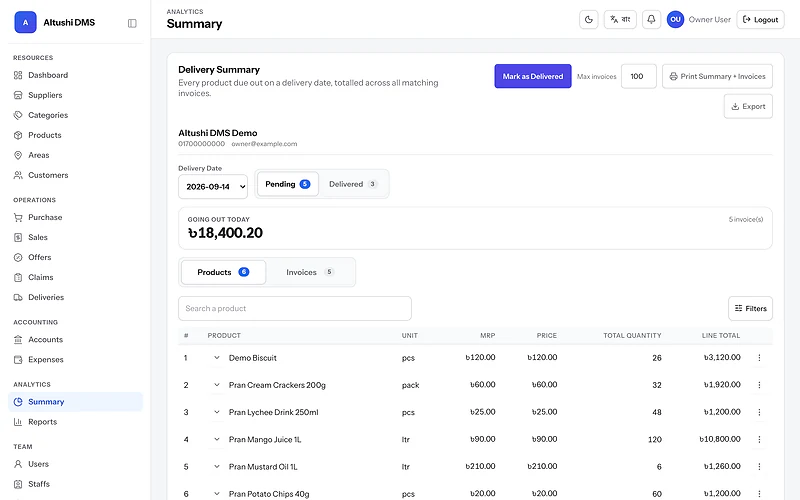Go to Products in the sidebar
Viewport: 800px width, 500px height.
tap(76, 135)
